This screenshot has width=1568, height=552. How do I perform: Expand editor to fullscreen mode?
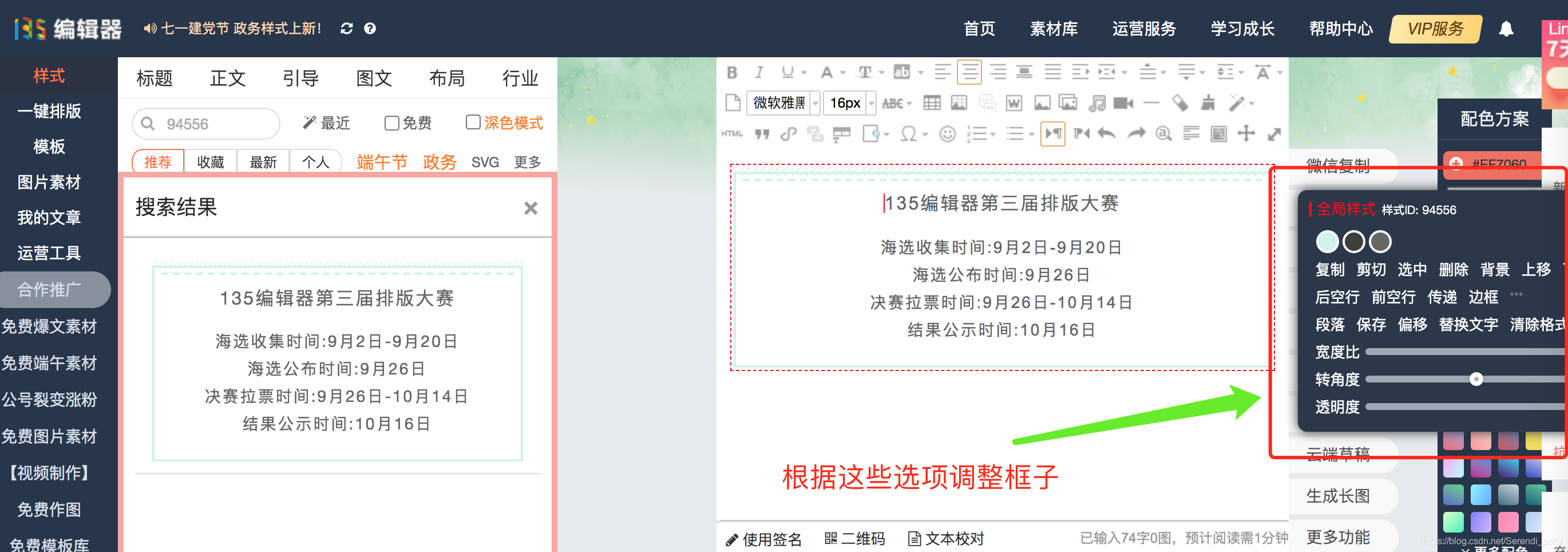[1274, 133]
